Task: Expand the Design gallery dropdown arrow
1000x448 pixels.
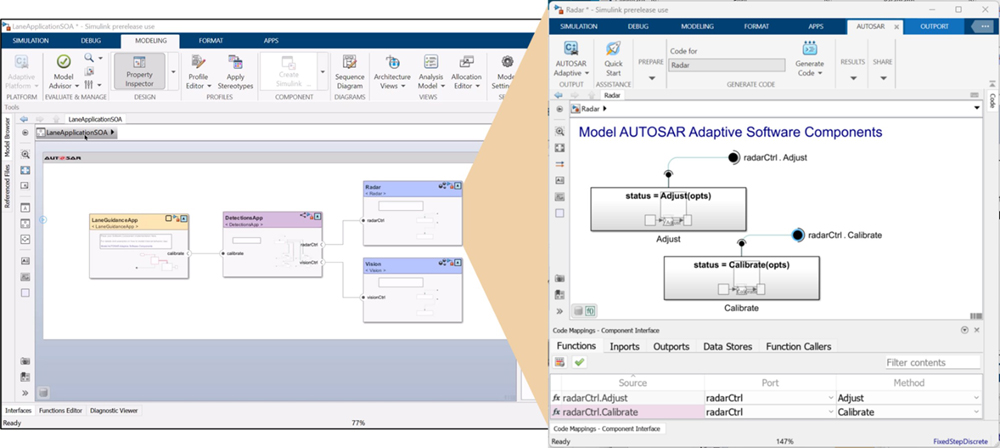Action: pyautogui.click(x=173, y=71)
